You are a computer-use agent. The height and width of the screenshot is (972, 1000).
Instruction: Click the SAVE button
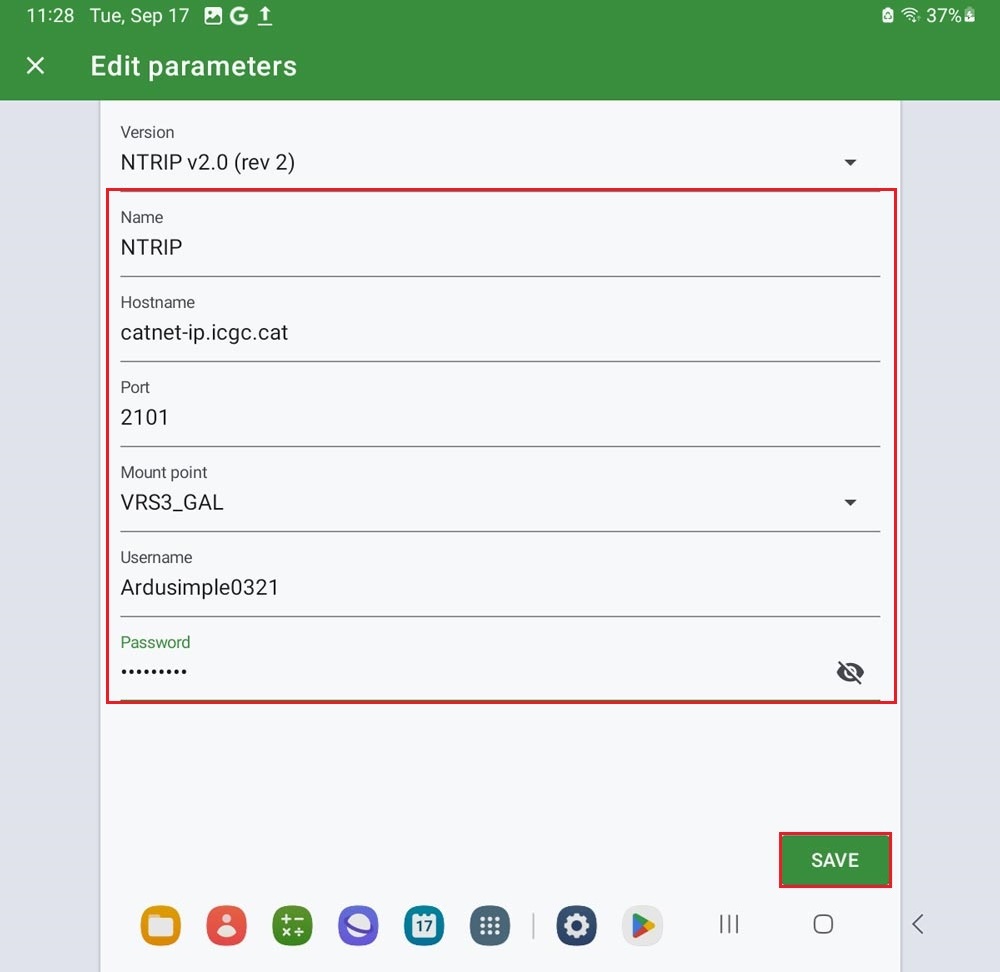click(835, 860)
